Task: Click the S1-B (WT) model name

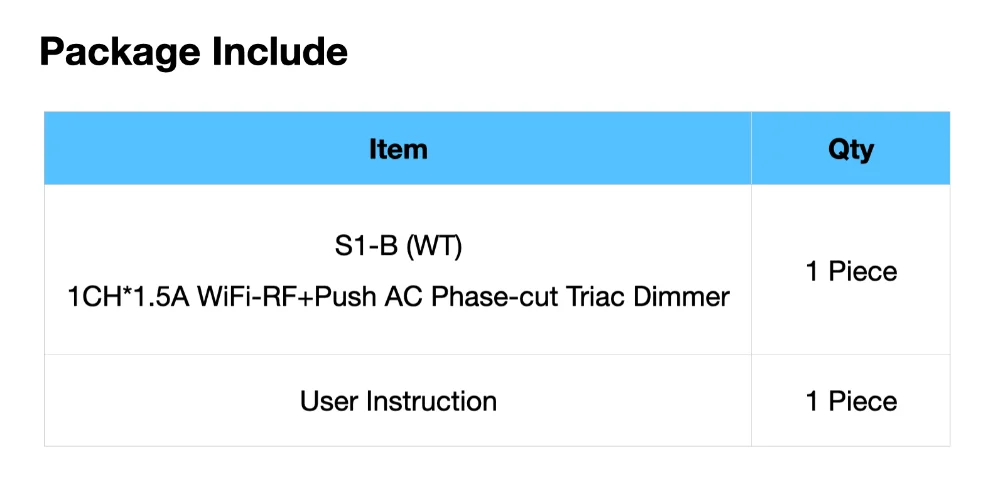Action: (398, 247)
